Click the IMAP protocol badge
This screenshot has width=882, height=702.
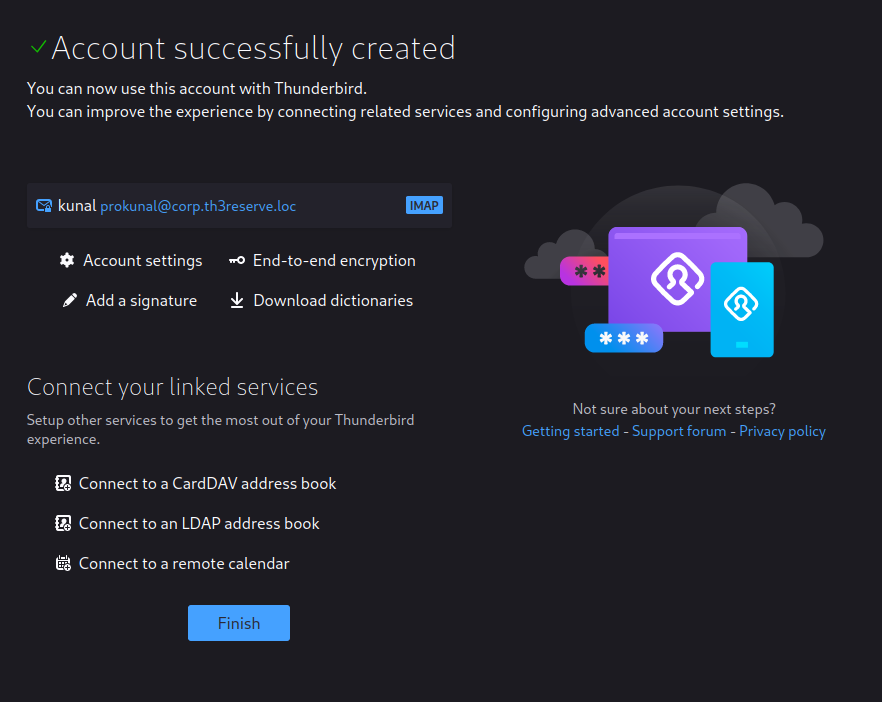click(x=424, y=205)
